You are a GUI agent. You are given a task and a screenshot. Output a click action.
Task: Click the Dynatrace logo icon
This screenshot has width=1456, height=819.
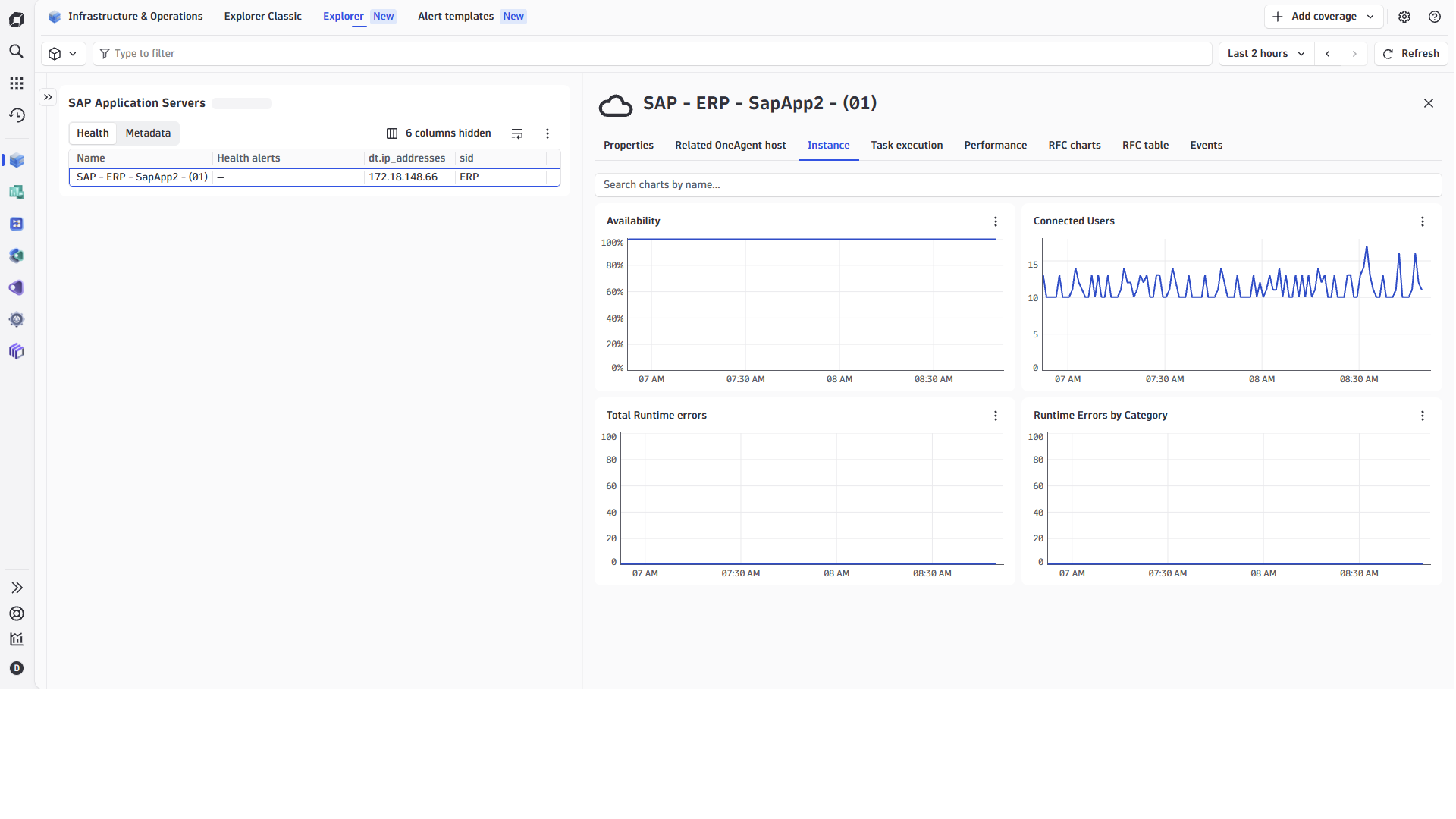(17, 19)
